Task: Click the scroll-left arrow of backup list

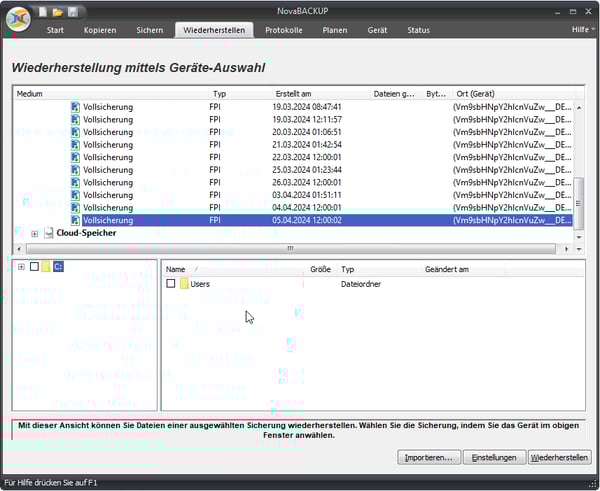Action: click(x=19, y=249)
